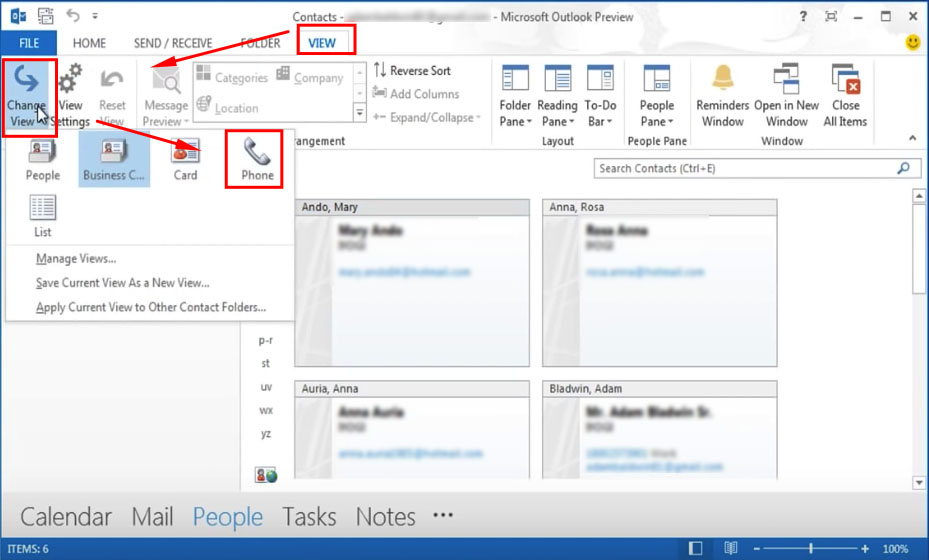Click the smiley feedback icon

[913, 43]
